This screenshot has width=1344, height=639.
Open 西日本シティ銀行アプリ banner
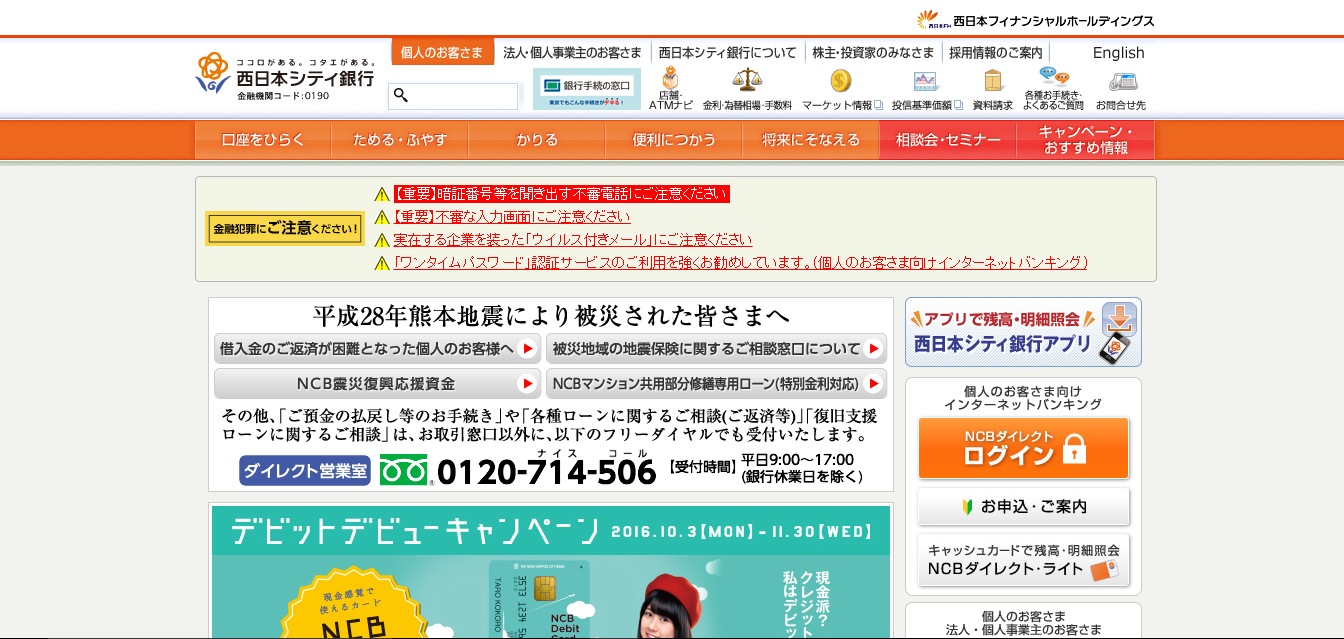[1023, 332]
